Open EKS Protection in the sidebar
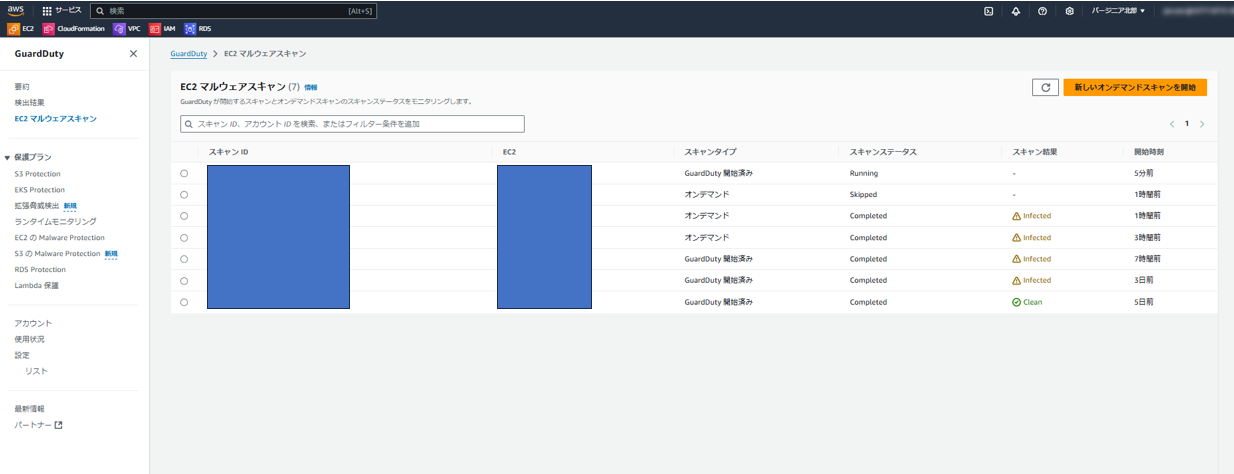Screen dimensions: 1234x474 coord(40,190)
